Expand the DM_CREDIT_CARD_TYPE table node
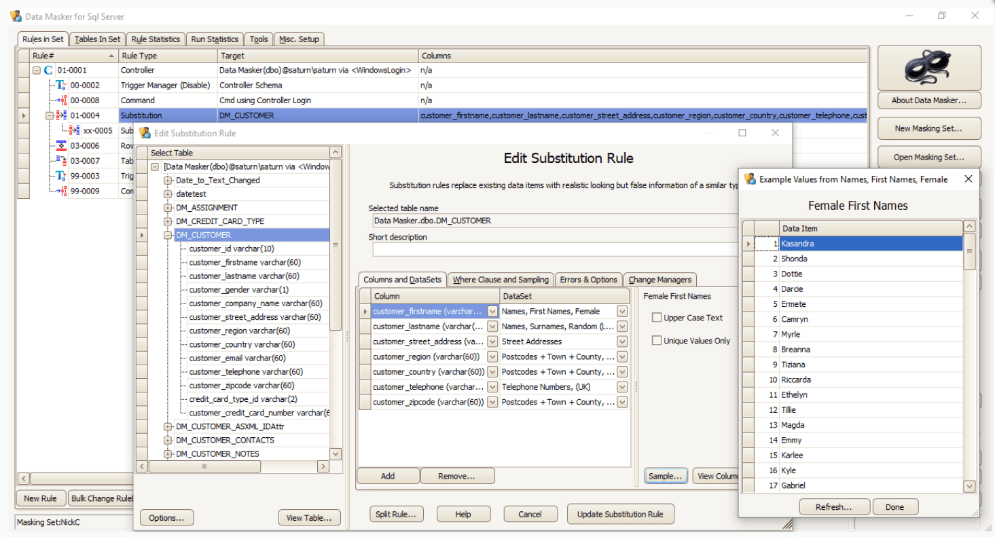 tap(168, 222)
